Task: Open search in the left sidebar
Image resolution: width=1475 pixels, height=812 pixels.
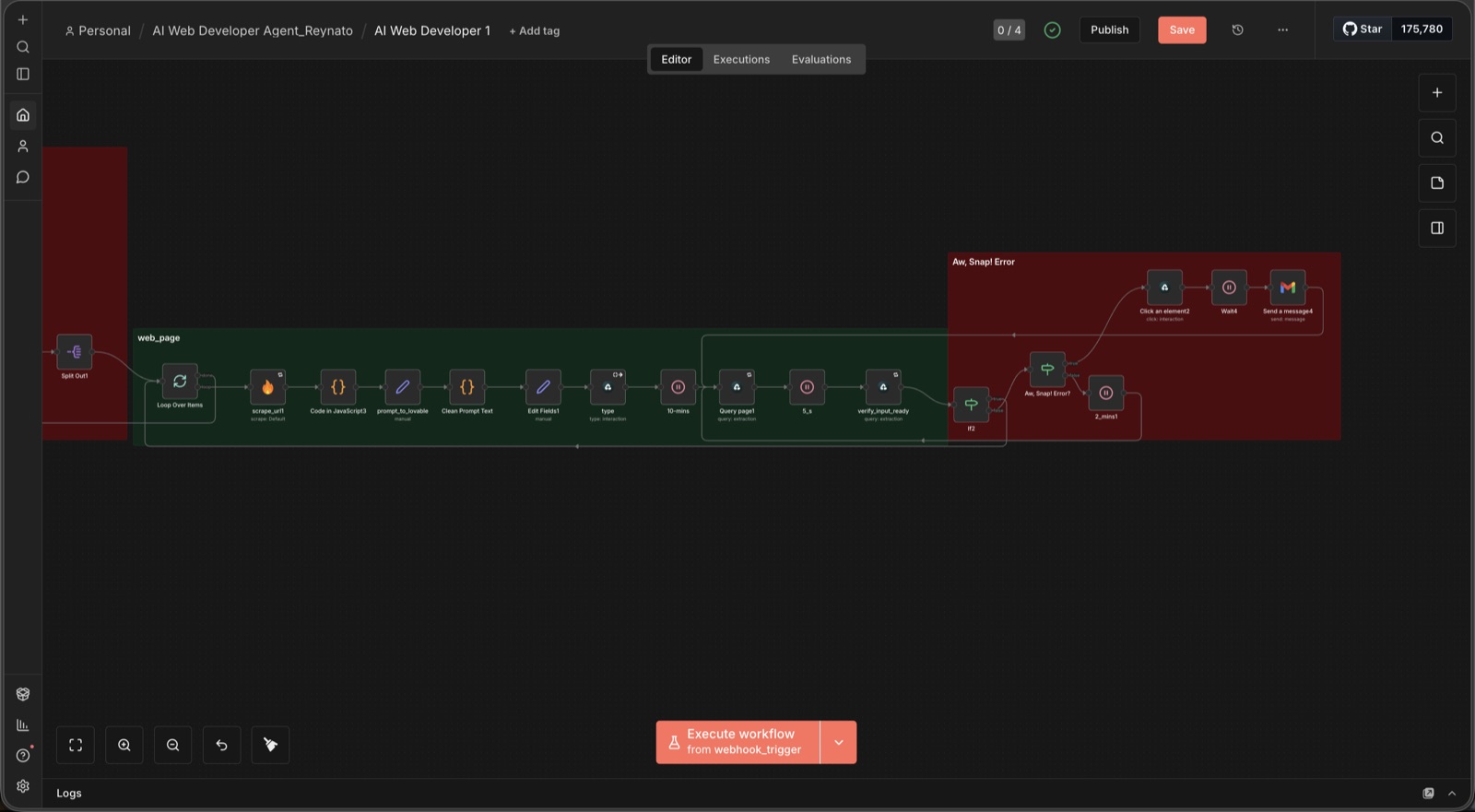Action: 23,47
